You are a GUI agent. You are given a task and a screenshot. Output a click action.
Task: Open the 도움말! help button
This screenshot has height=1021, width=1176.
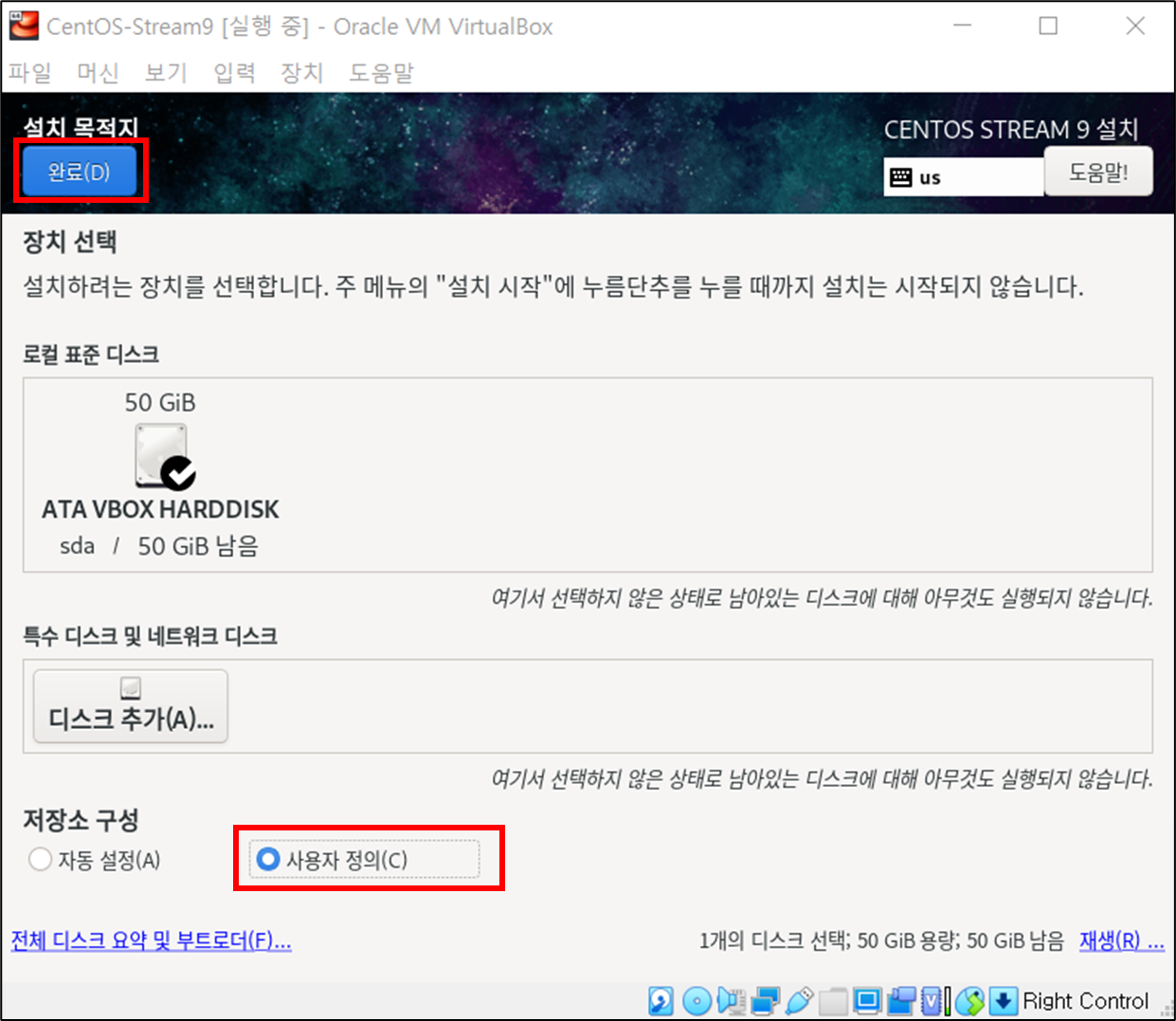pos(1098,172)
